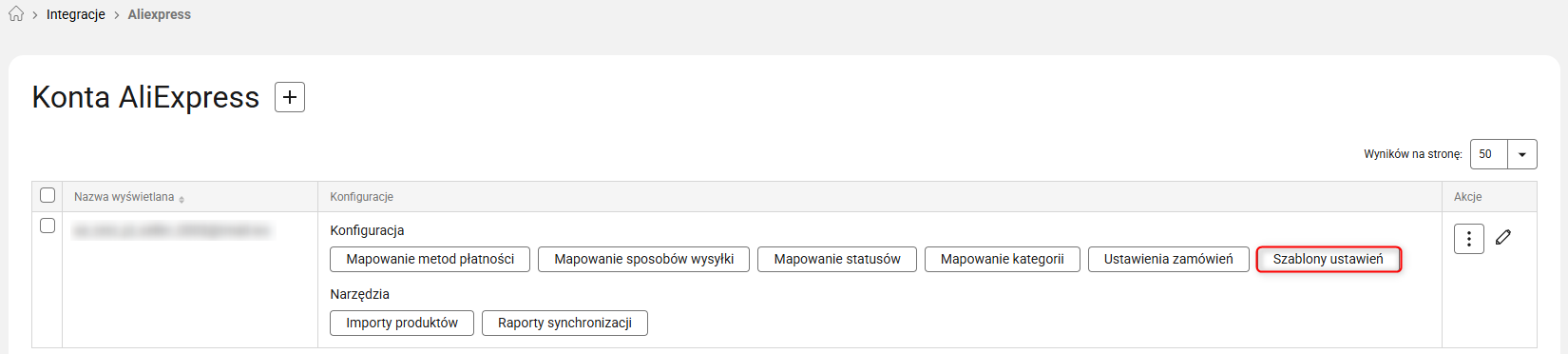
Task: Open three-dot actions menu for account
Action: pyautogui.click(x=1469, y=239)
